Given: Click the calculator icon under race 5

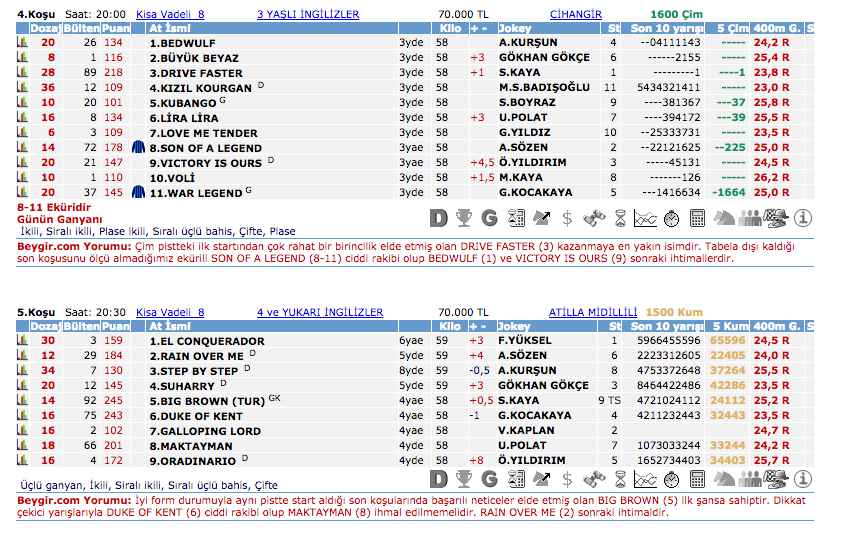Looking at the screenshot, I should 697,479.
